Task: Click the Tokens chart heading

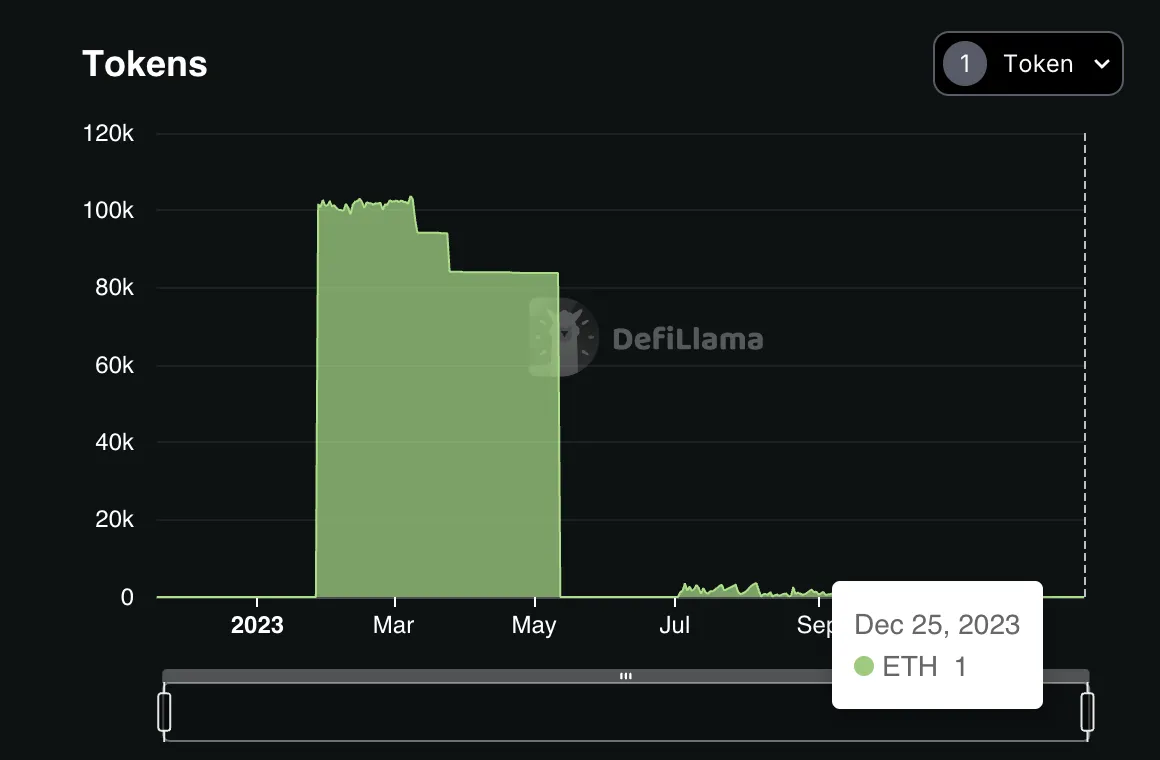Action: pos(145,64)
